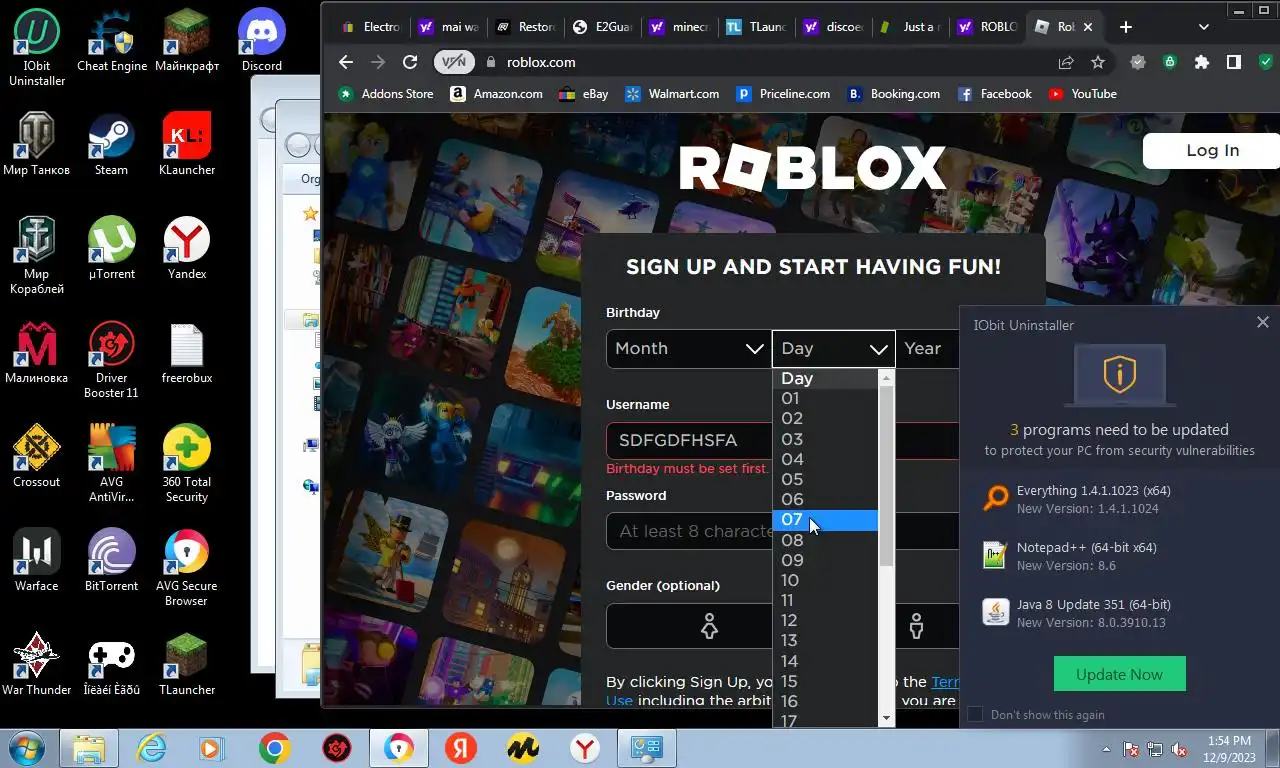Select the 360 Total Security desktop icon
The image size is (1280, 768).
[187, 464]
